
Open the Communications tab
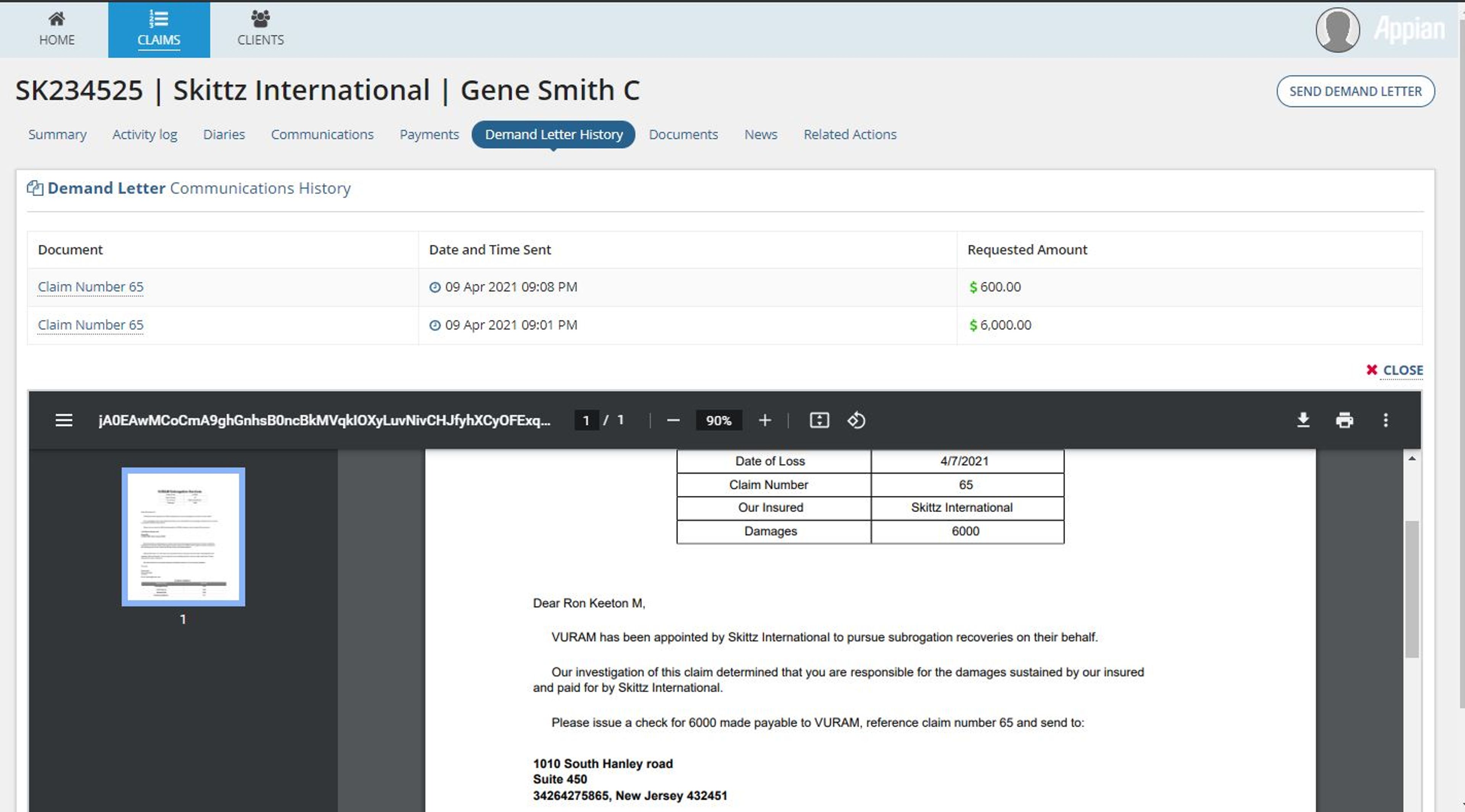(322, 135)
